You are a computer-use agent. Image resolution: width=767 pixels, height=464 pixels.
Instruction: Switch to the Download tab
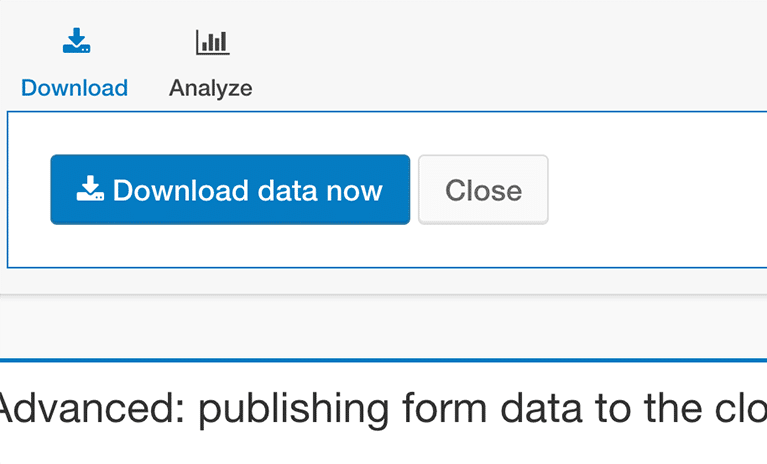pos(74,64)
